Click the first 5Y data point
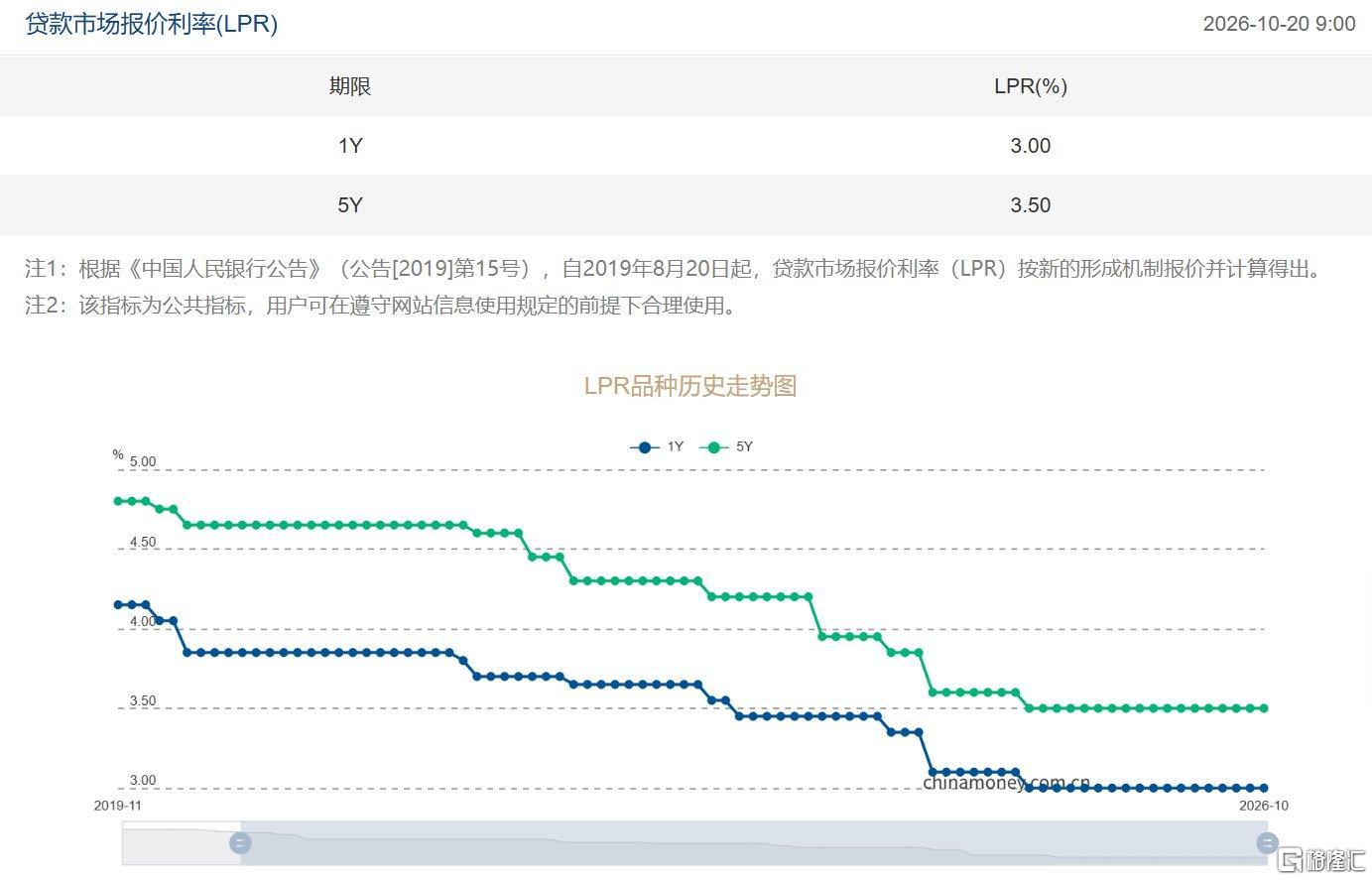 pos(118,501)
